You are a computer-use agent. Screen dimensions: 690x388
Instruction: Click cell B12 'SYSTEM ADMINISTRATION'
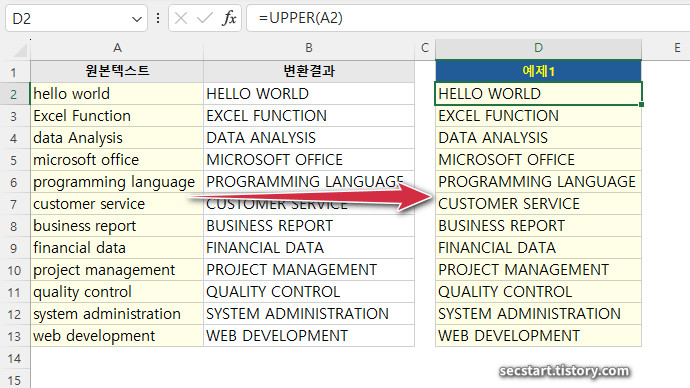(309, 314)
